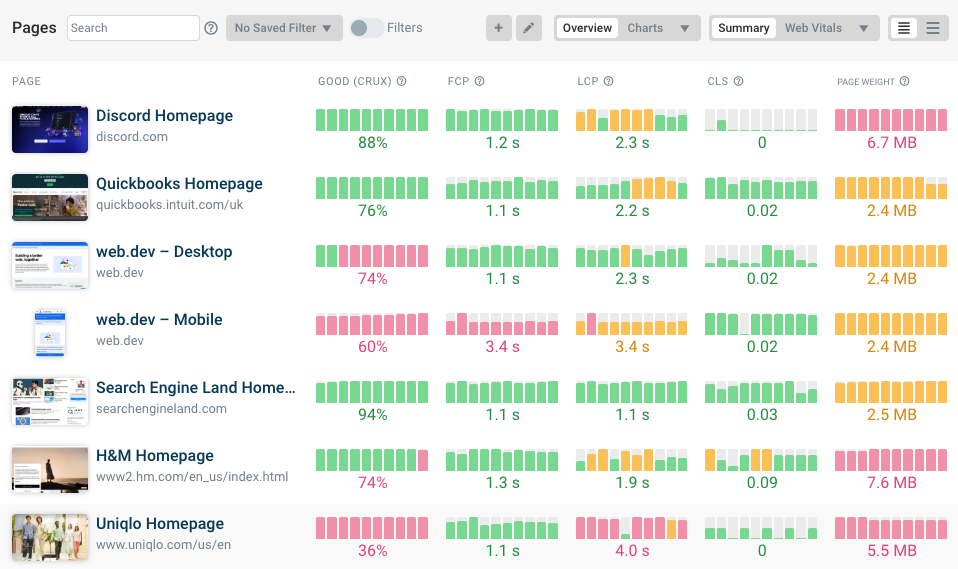Image resolution: width=958 pixels, height=569 pixels.
Task: Open the Quickbooks Homepage page link
Action: [179, 183]
